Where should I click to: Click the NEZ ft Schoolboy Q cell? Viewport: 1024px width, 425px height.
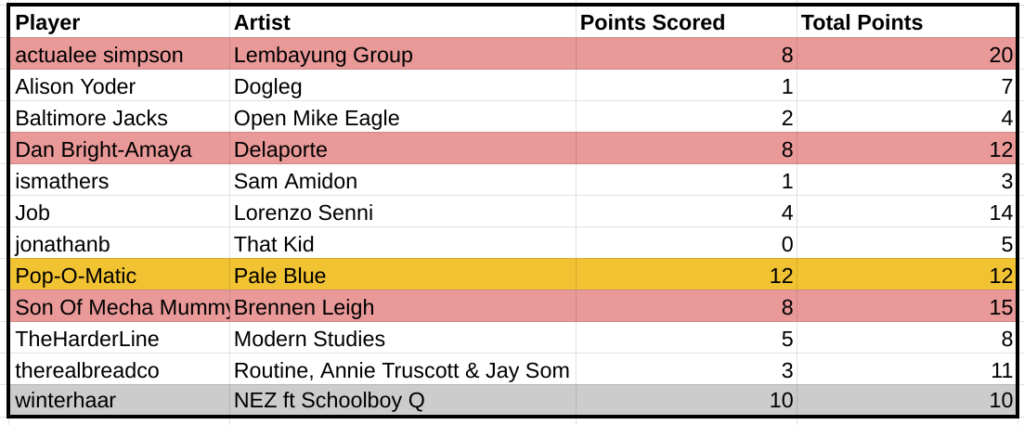[330, 401]
